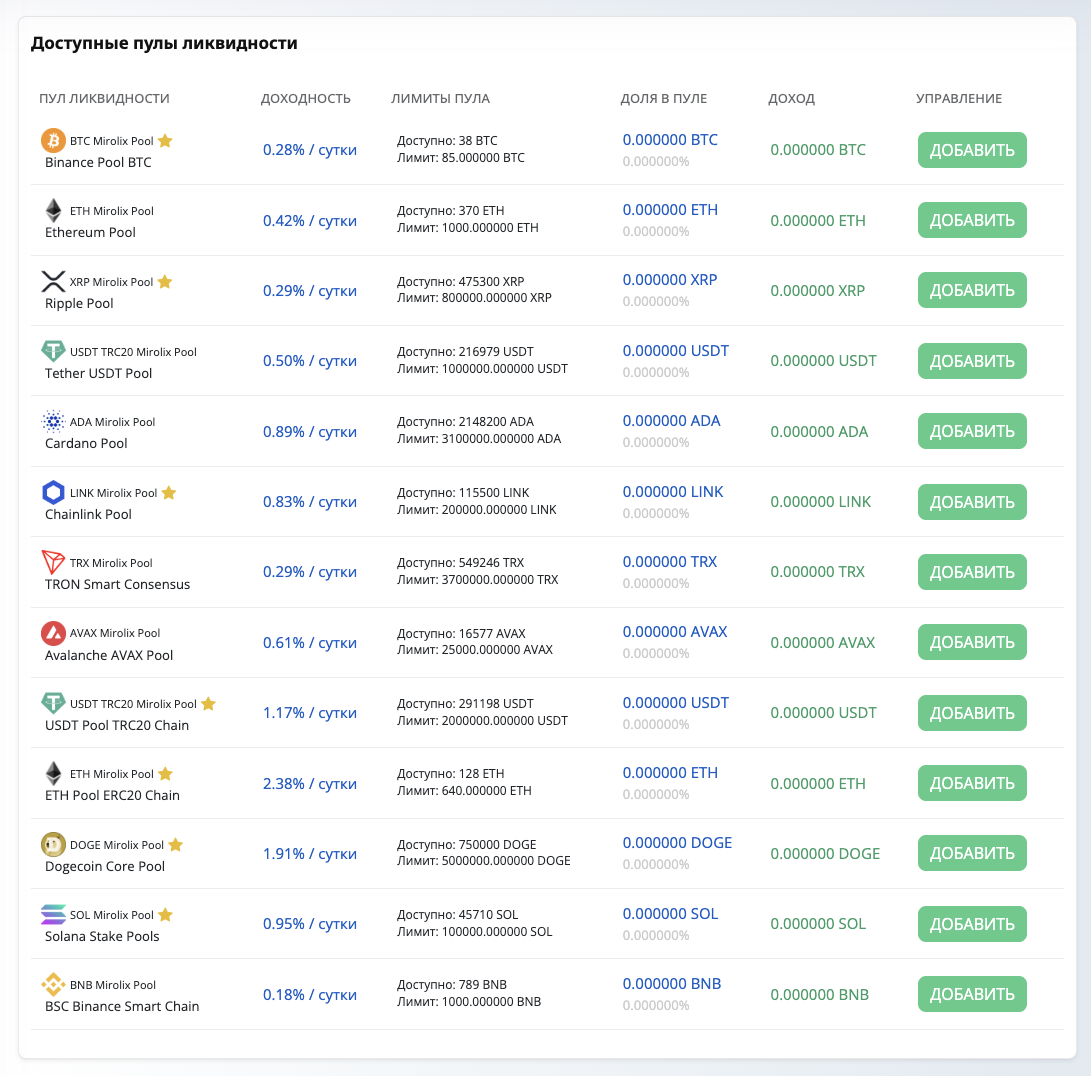1091x1076 pixels.
Task: Click the star beside BTC Mirolix Pool
Action: click(x=165, y=141)
